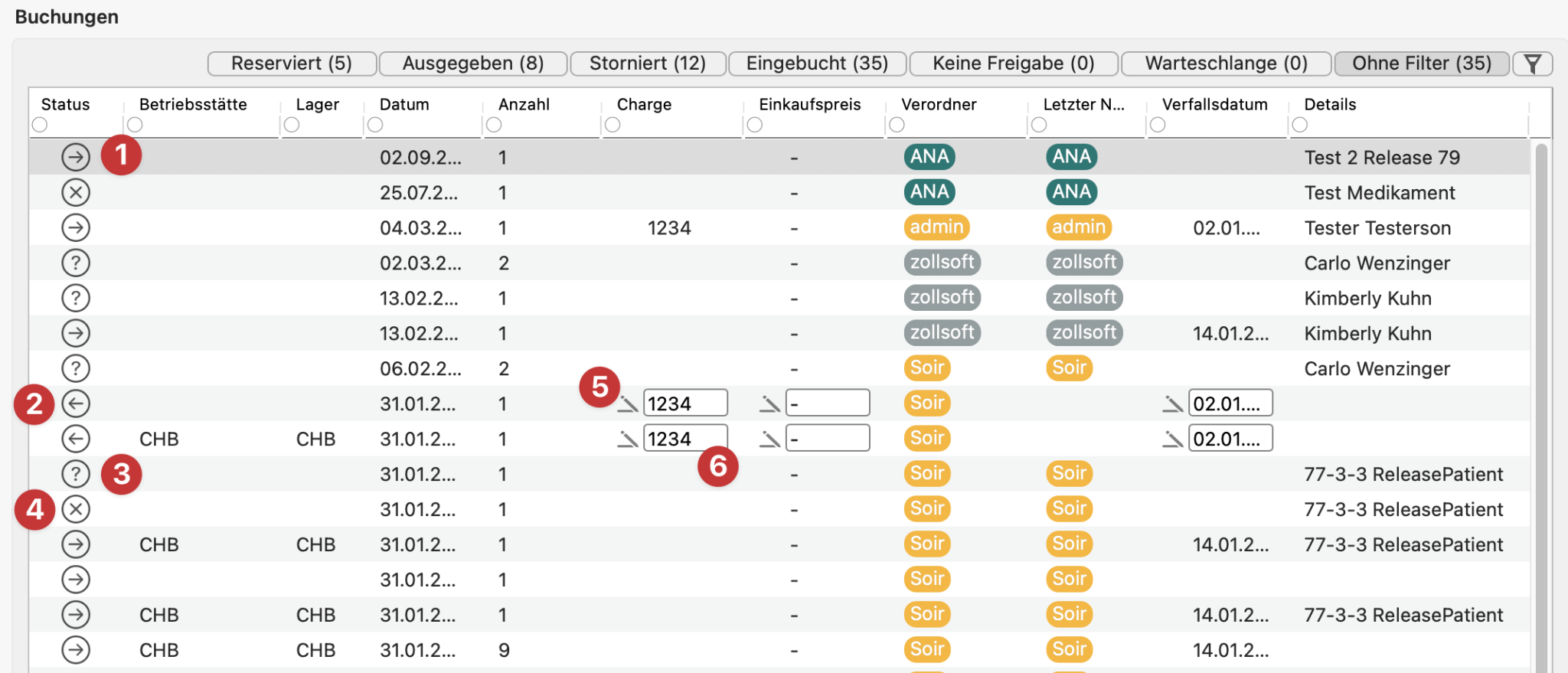Click Charge field 1234 in CHB row

pos(685,439)
